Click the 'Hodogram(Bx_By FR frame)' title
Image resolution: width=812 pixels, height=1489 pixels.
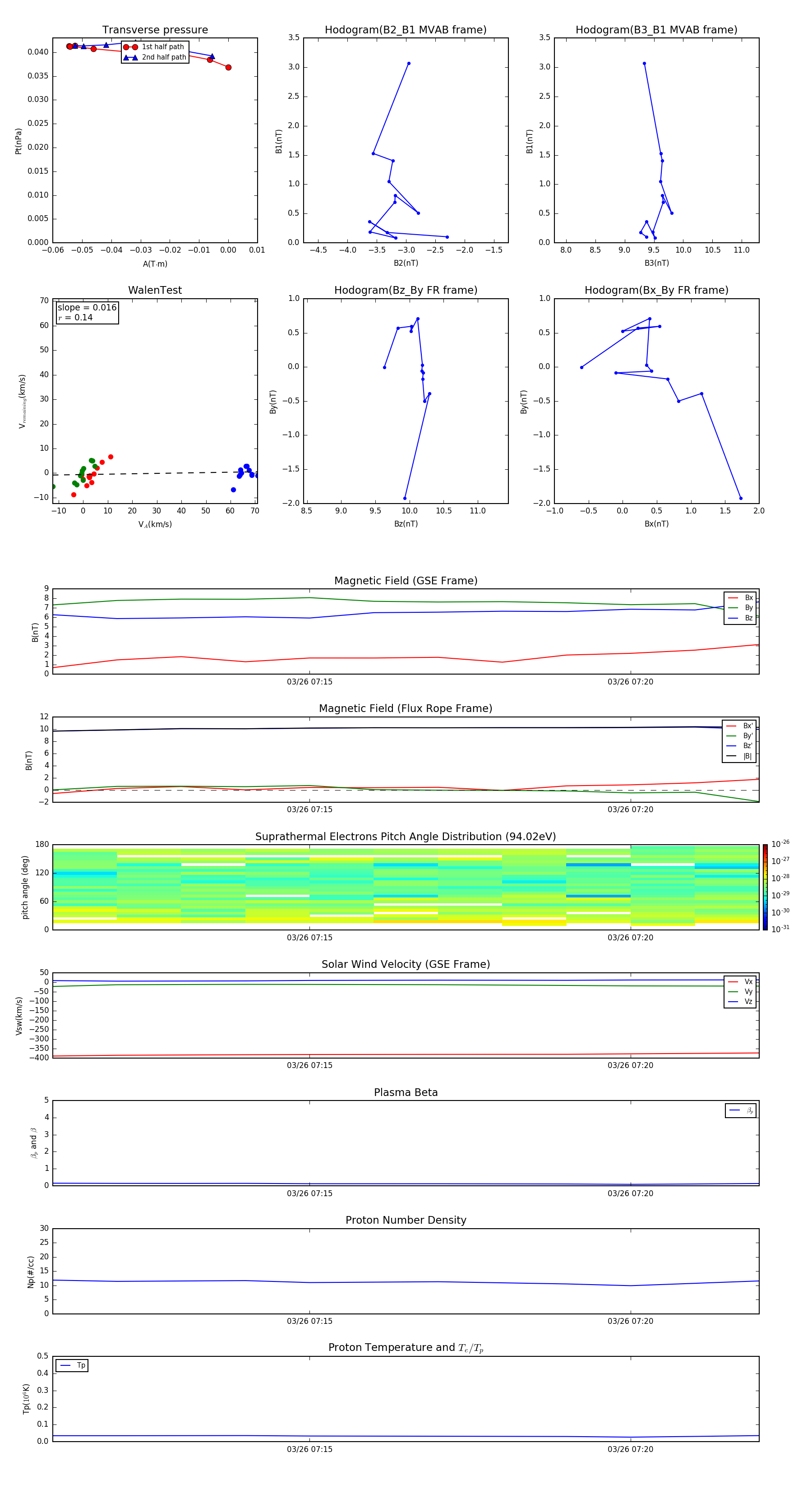pos(656,290)
